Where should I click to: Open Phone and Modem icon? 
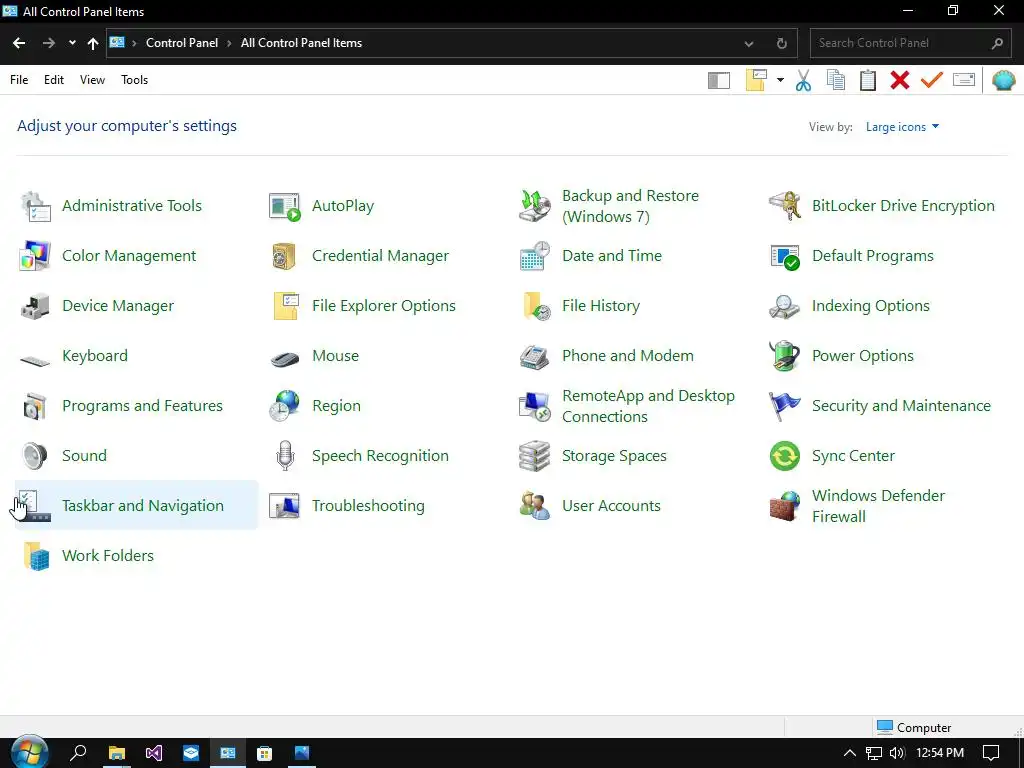535,357
